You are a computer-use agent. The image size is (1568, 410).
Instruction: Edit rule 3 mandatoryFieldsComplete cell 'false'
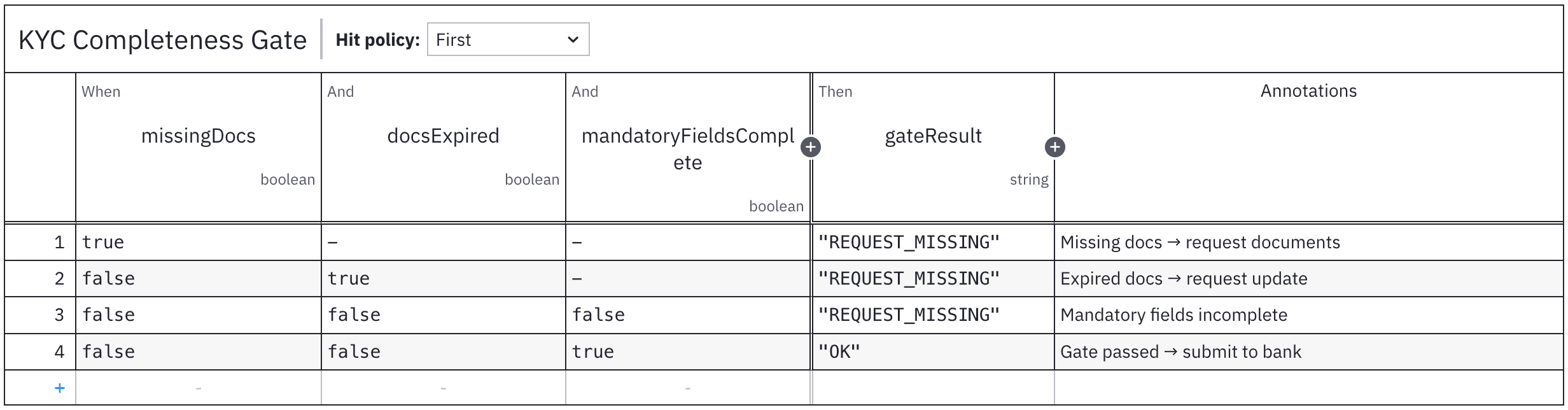(687, 315)
